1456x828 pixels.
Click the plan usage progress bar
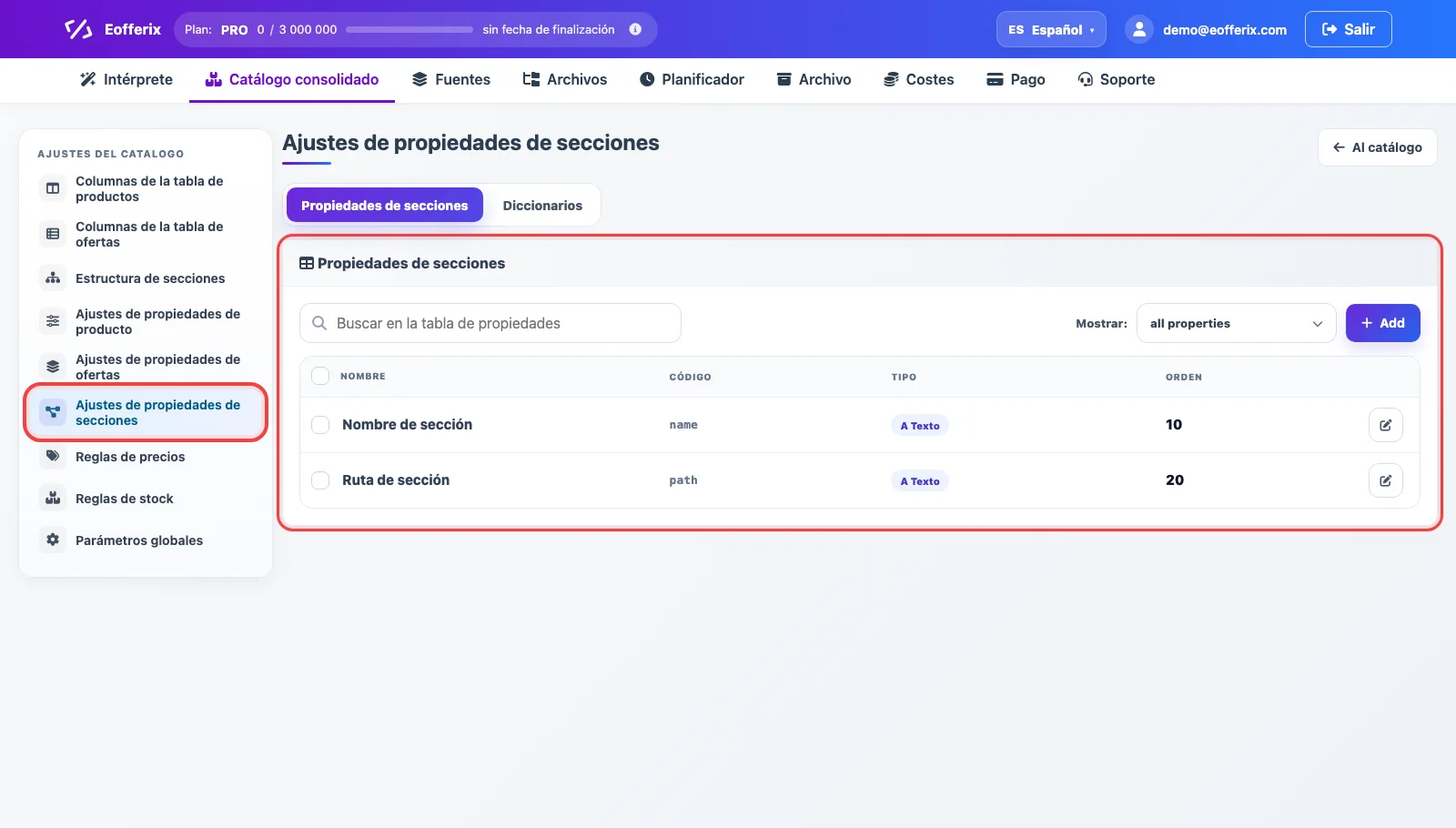pos(409,29)
